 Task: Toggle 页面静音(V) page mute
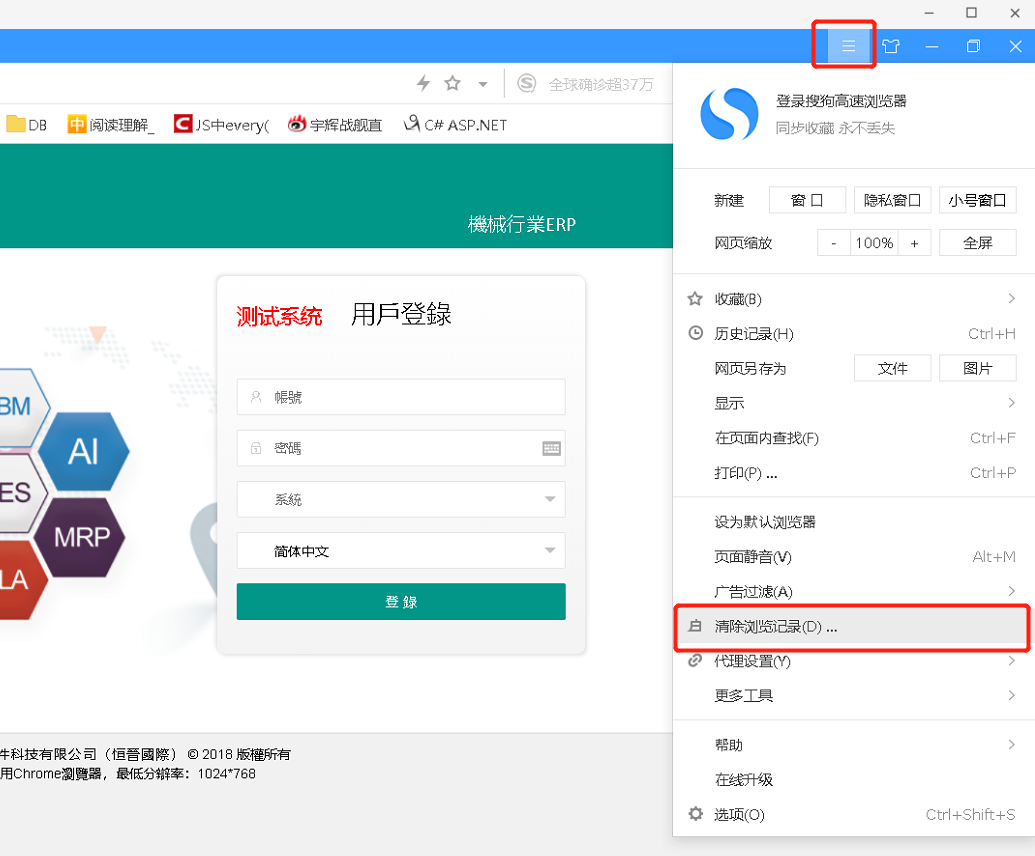pos(753,557)
